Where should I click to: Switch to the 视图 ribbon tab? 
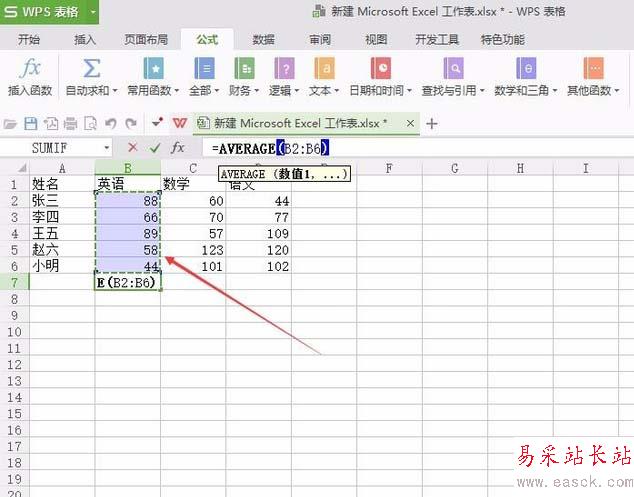click(x=376, y=40)
